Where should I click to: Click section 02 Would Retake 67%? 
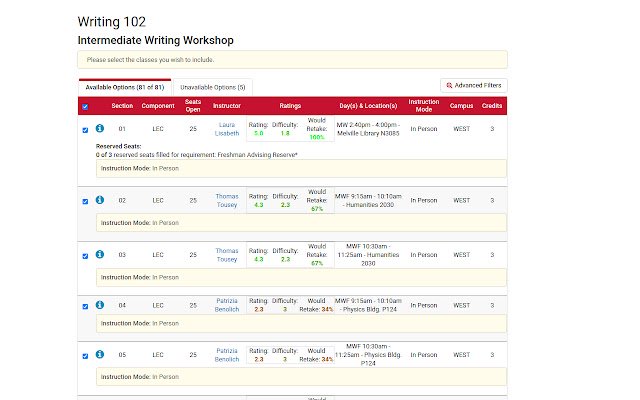[317, 209]
